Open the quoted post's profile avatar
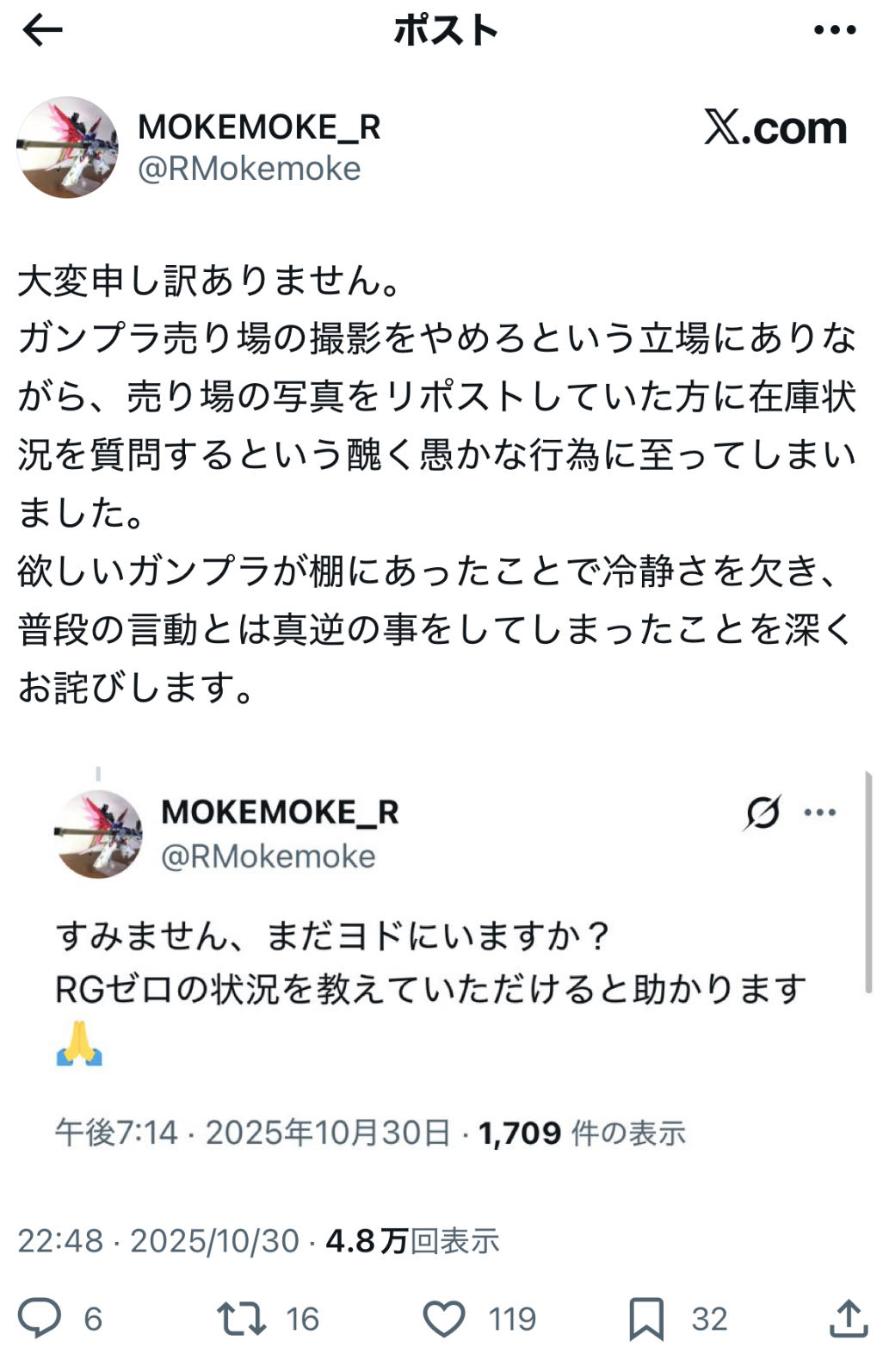 [x=98, y=833]
